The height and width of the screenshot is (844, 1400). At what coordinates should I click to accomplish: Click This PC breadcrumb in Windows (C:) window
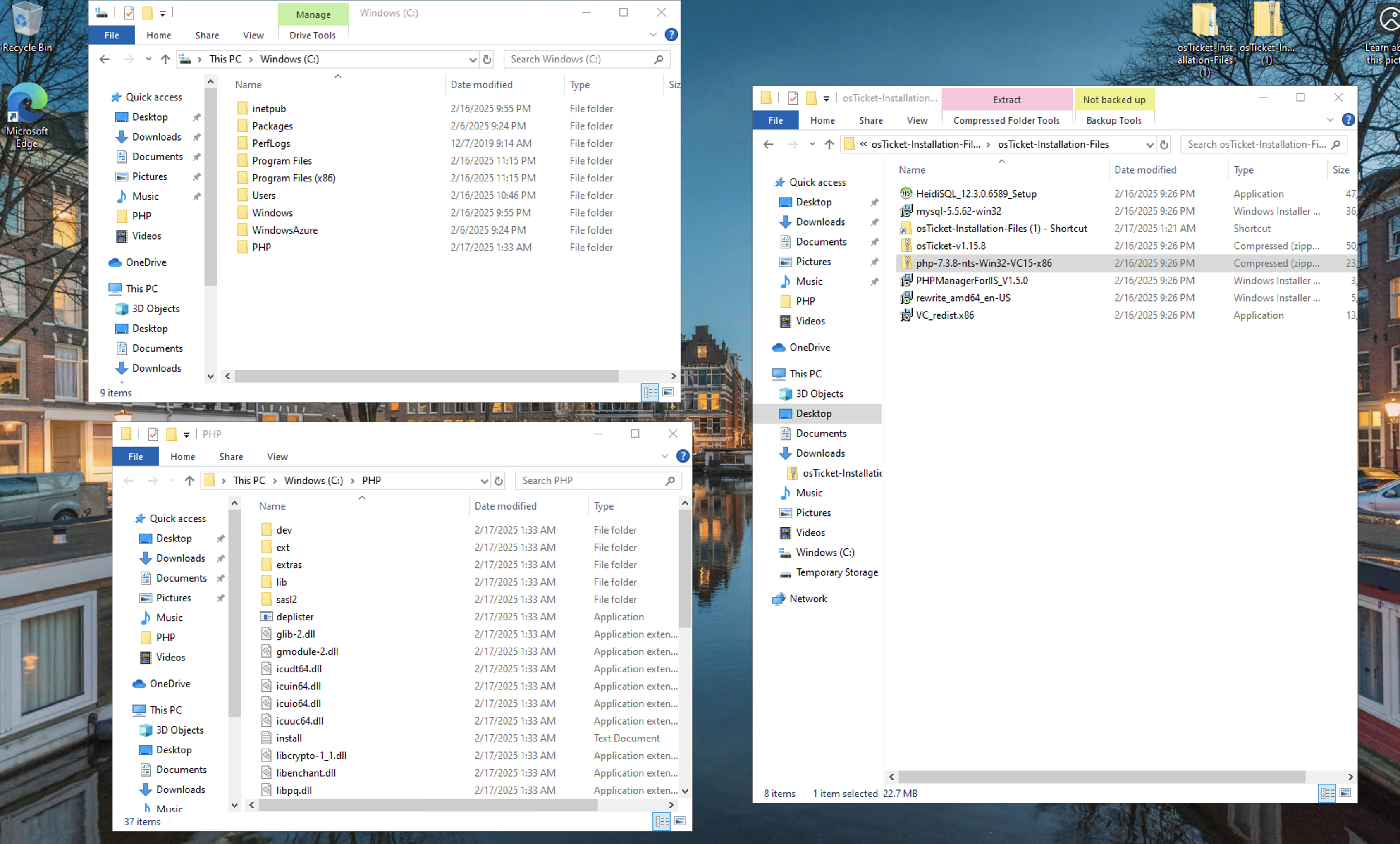coord(225,59)
